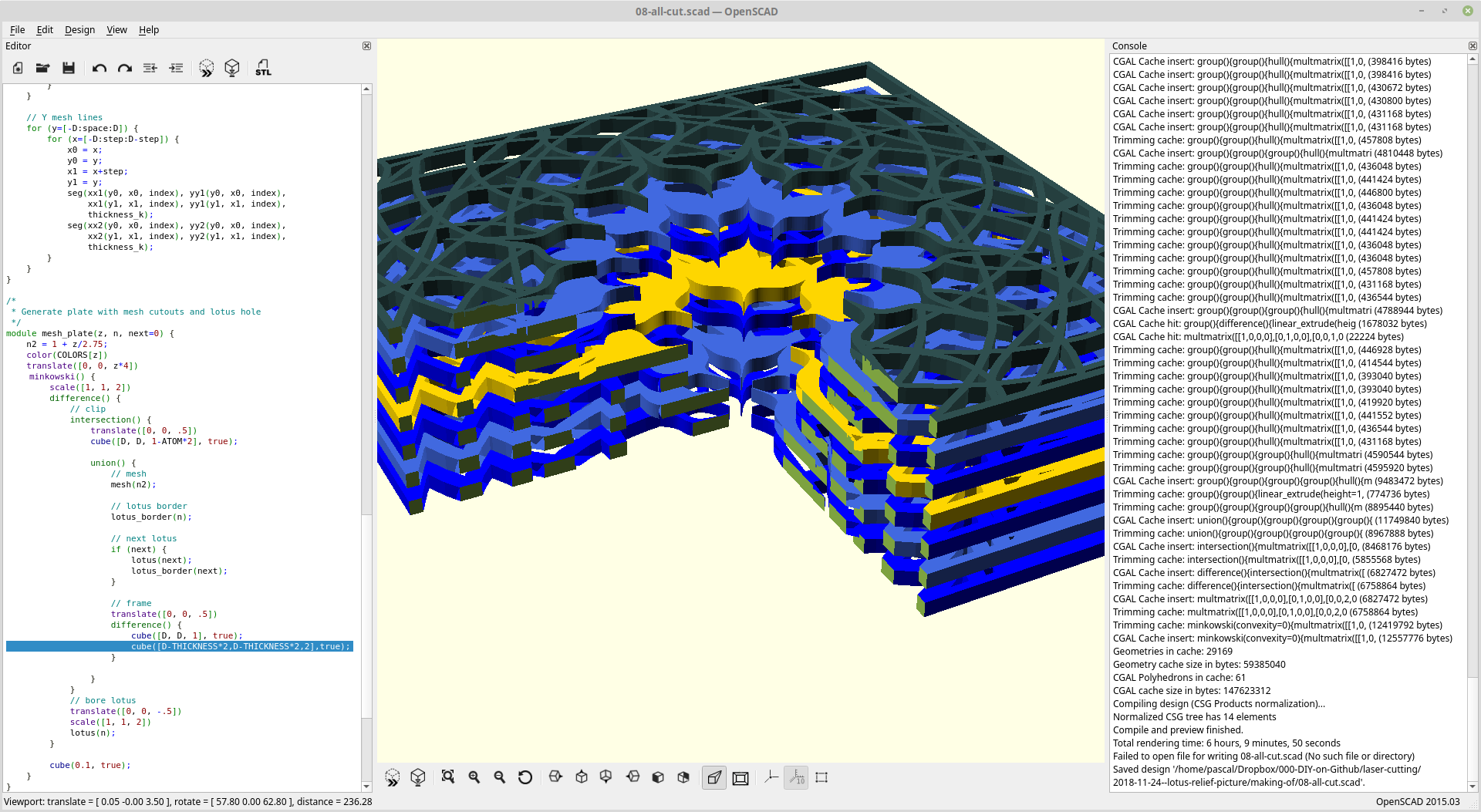Image resolution: width=1481 pixels, height=812 pixels.
Task: Click the highlighted cube([D-THICKNESS*2...]) code line
Action: pyautogui.click(x=180, y=646)
